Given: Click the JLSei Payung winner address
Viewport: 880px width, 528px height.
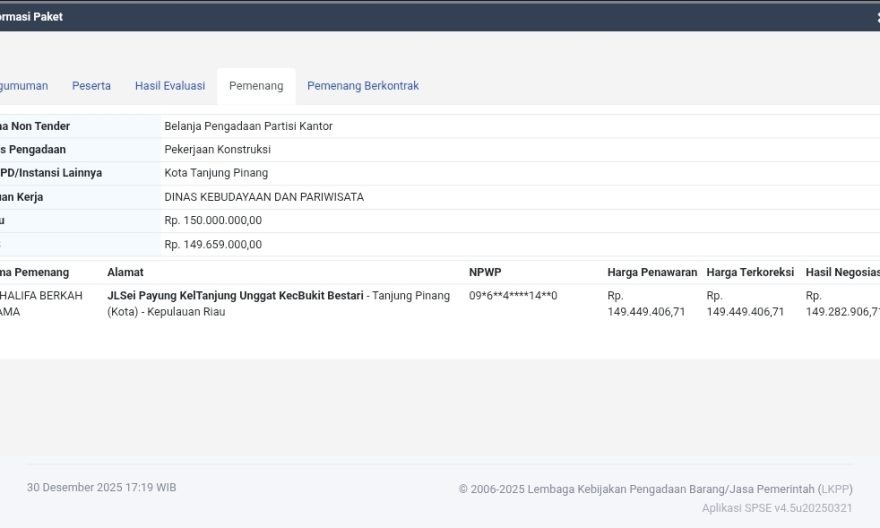Looking at the screenshot, I should (235, 296).
